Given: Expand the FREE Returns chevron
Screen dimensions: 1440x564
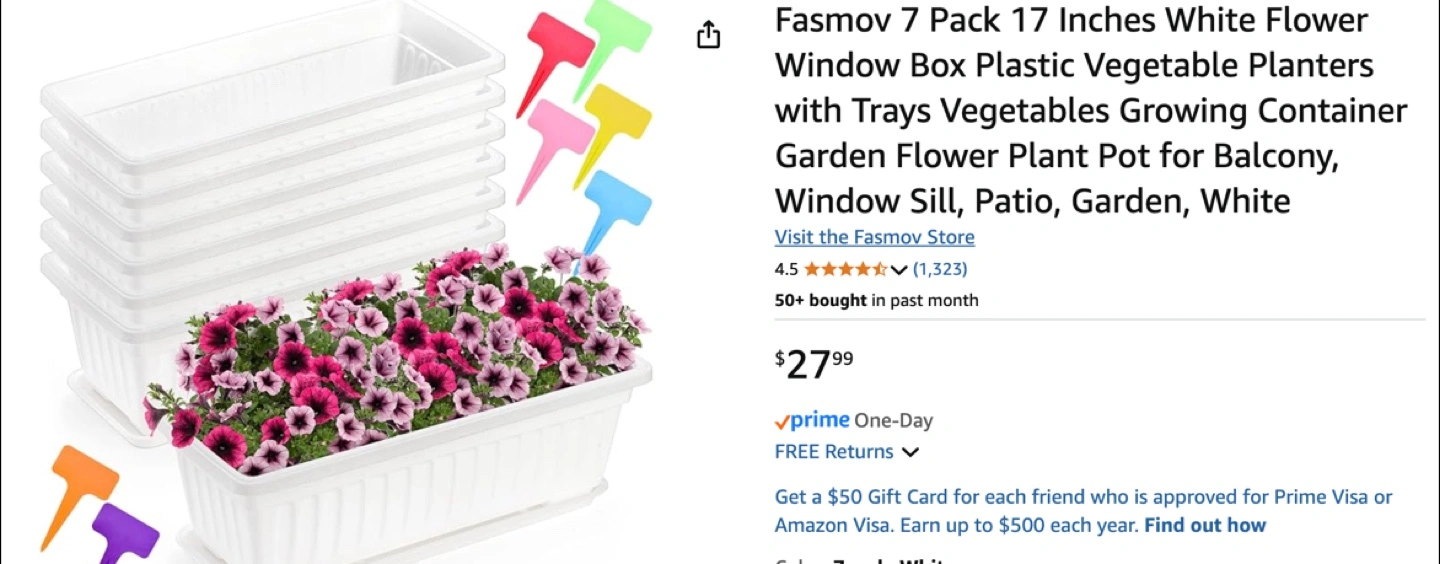Looking at the screenshot, I should click(910, 452).
